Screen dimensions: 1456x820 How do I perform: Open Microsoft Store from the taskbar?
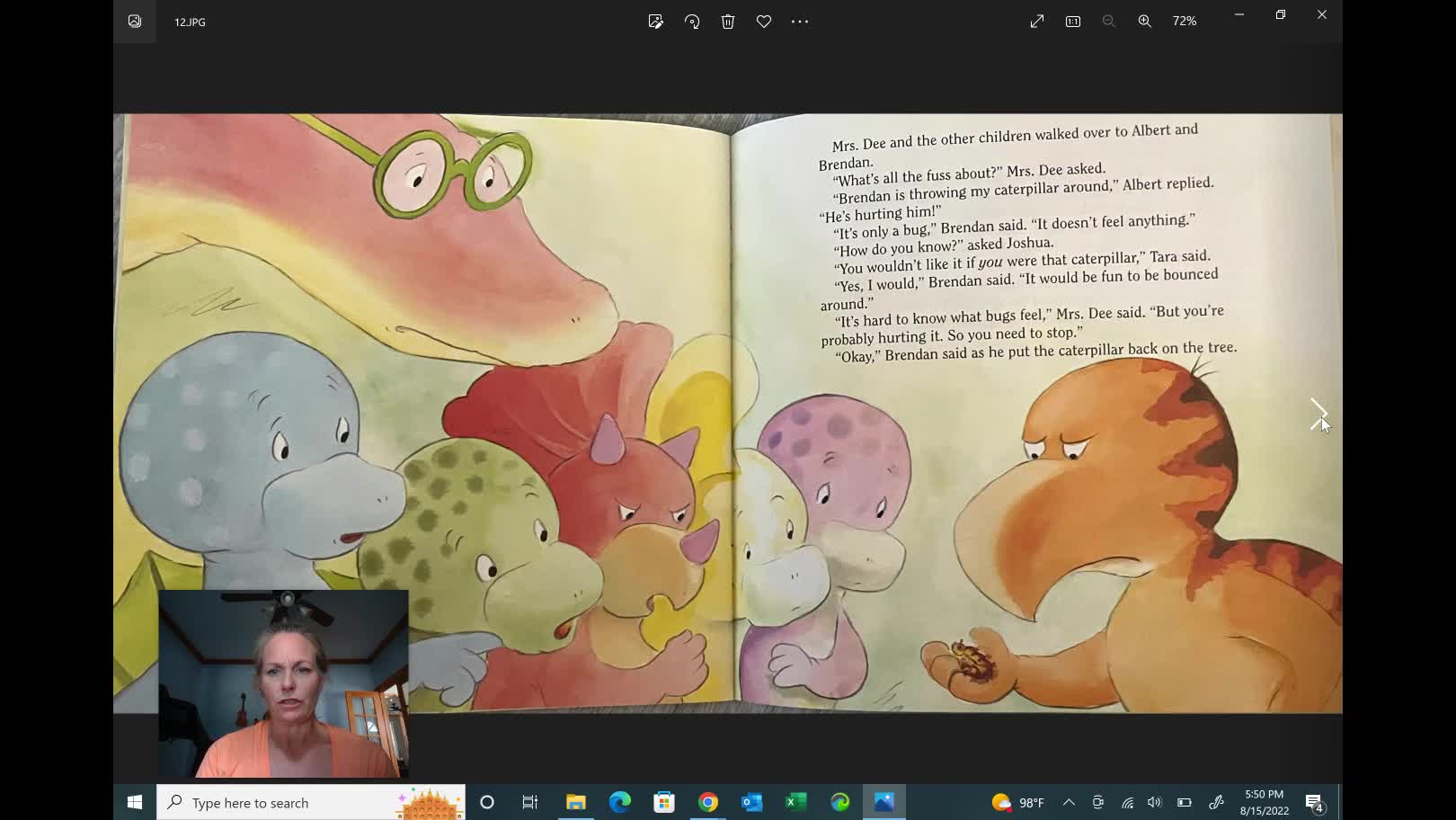tap(664, 802)
